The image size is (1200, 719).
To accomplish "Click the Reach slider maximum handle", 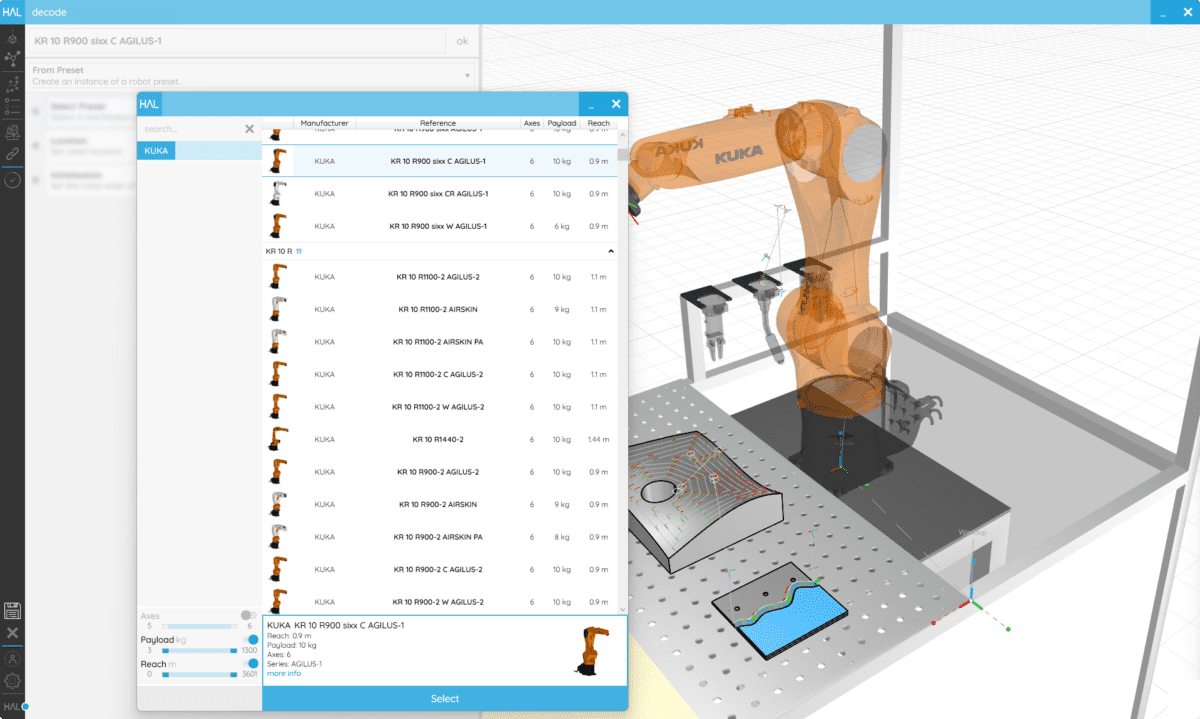I will [x=233, y=675].
